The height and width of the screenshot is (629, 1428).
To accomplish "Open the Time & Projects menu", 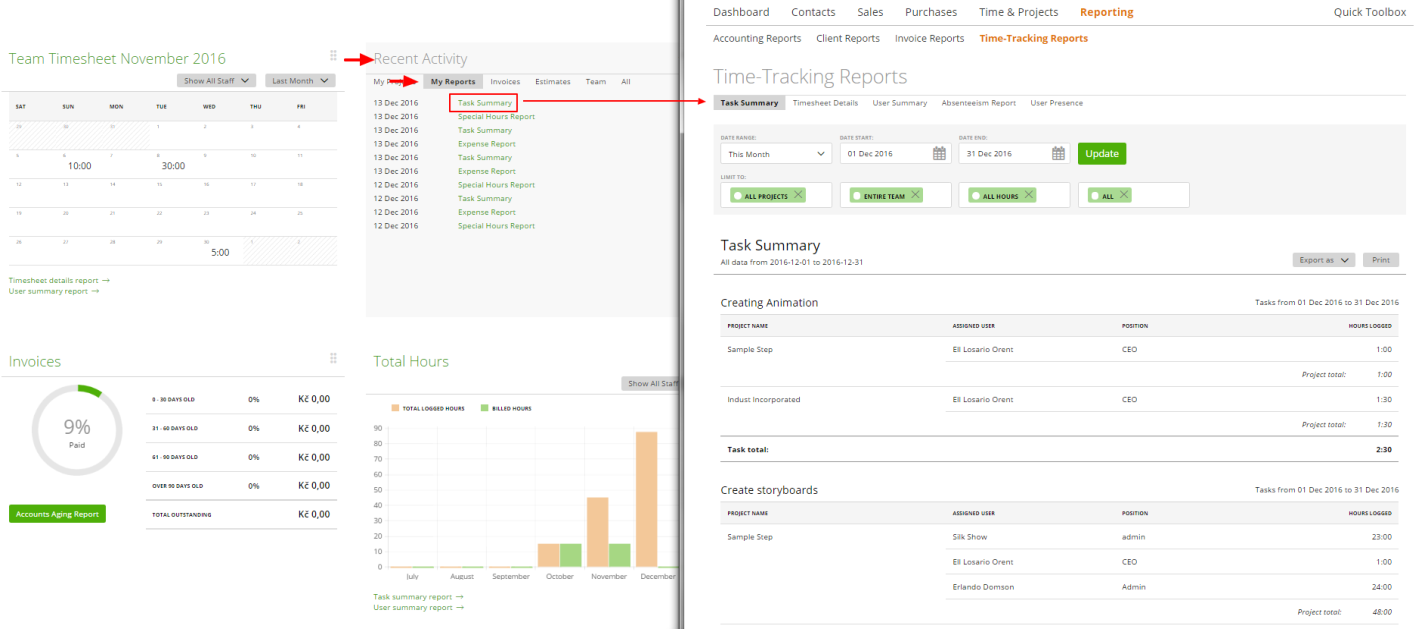I will 1018,12.
